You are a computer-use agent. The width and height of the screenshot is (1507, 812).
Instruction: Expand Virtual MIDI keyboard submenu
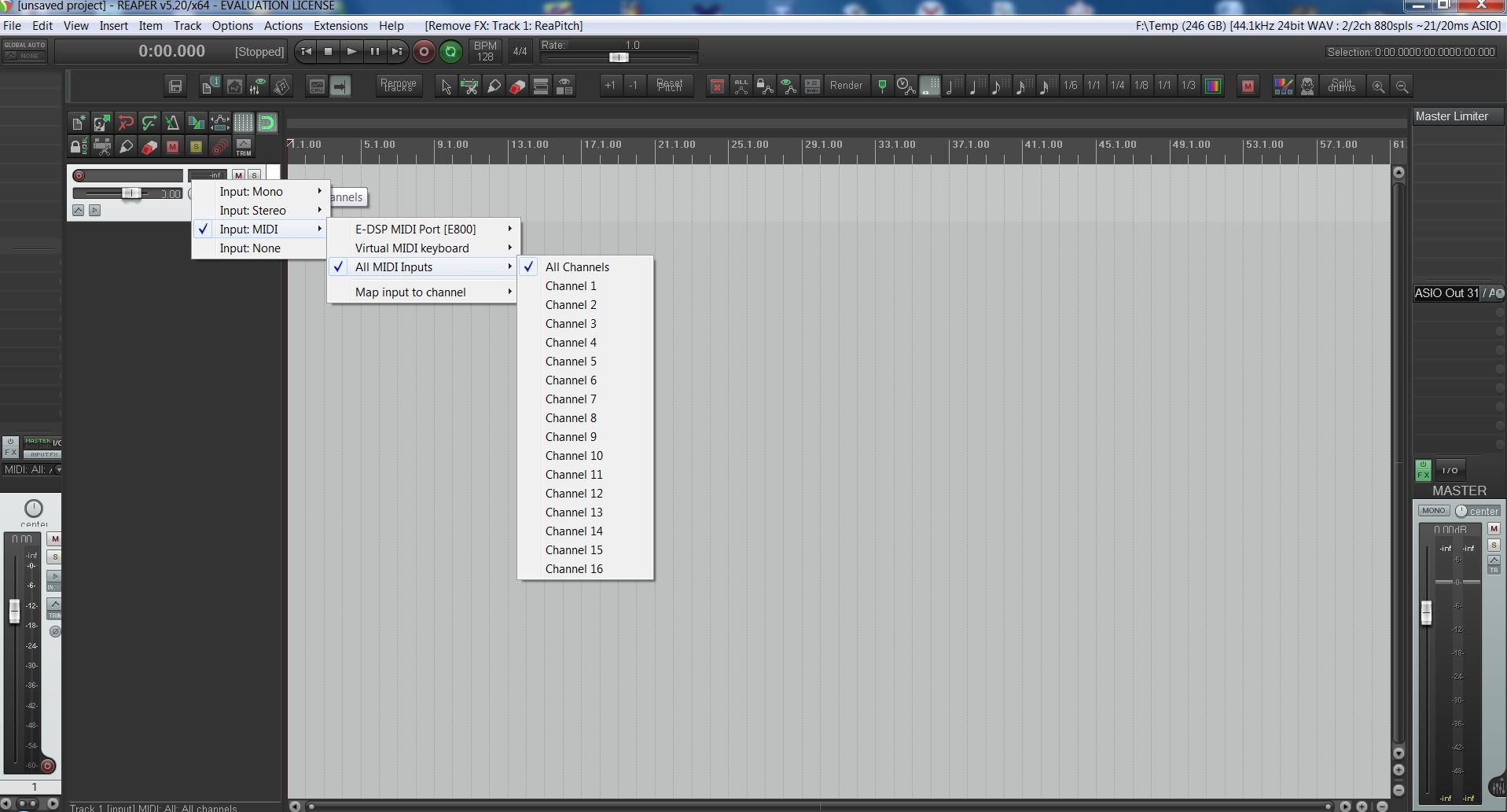tap(422, 248)
